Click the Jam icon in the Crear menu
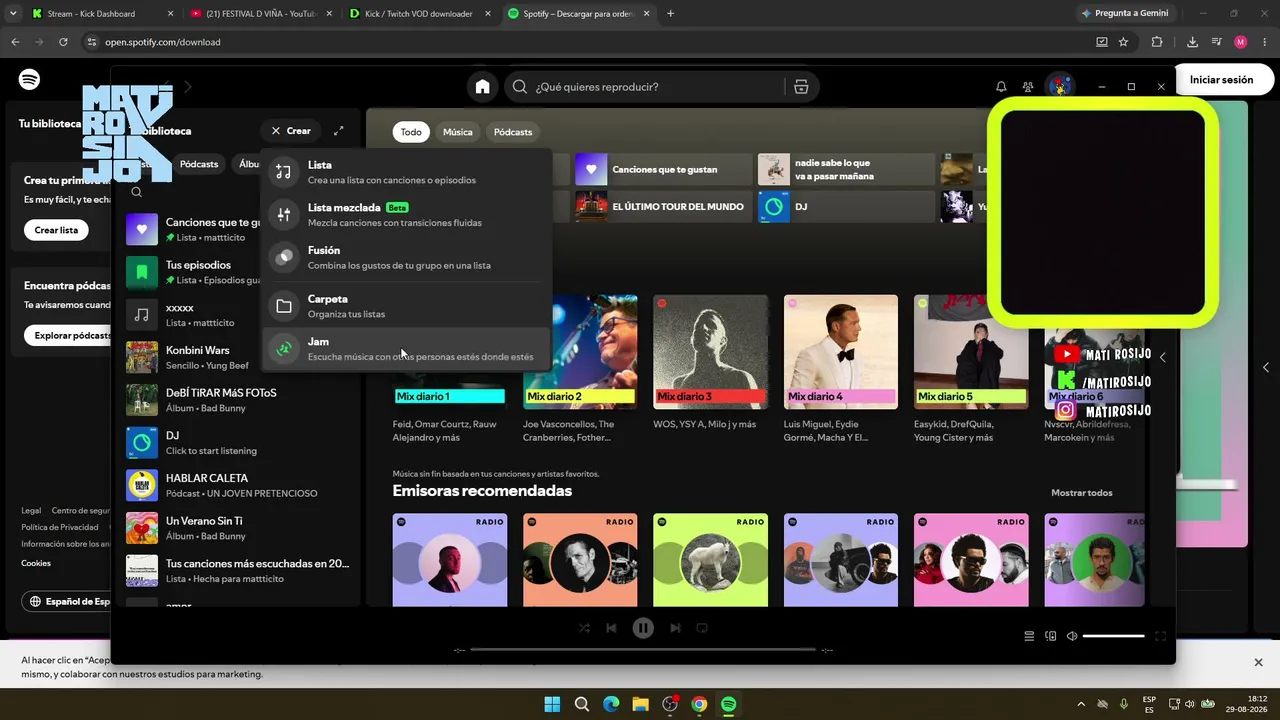 pyautogui.click(x=284, y=348)
